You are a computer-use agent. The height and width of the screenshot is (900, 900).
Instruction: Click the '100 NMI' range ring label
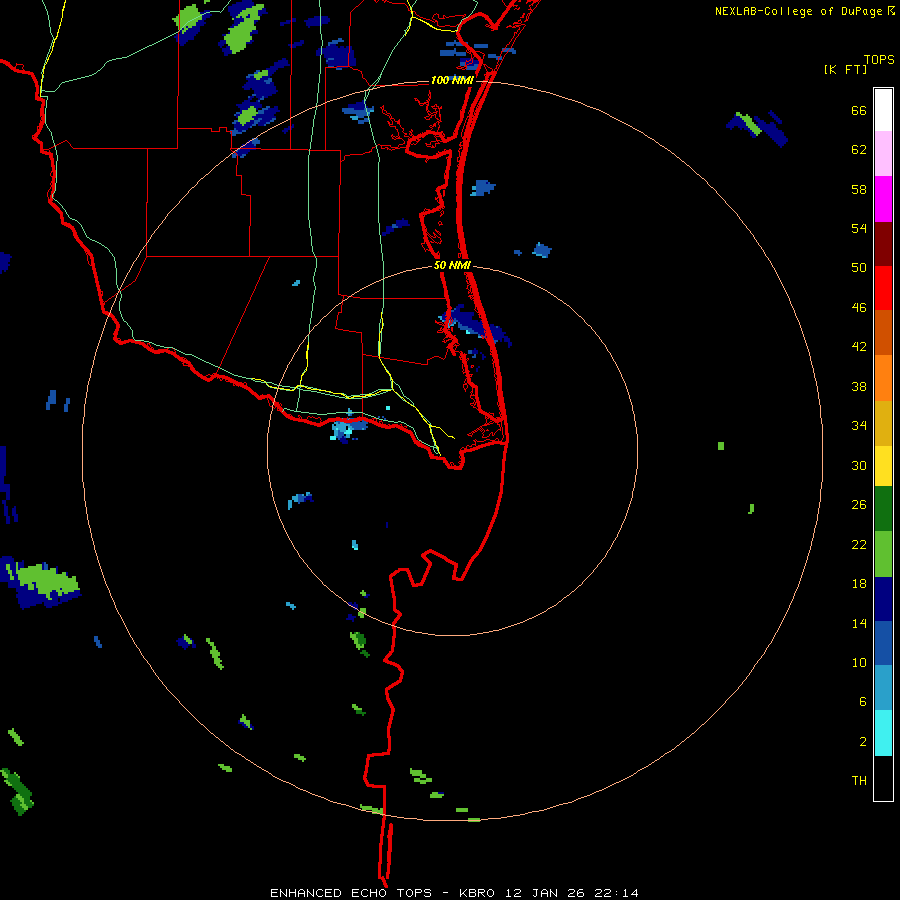pyautogui.click(x=452, y=80)
